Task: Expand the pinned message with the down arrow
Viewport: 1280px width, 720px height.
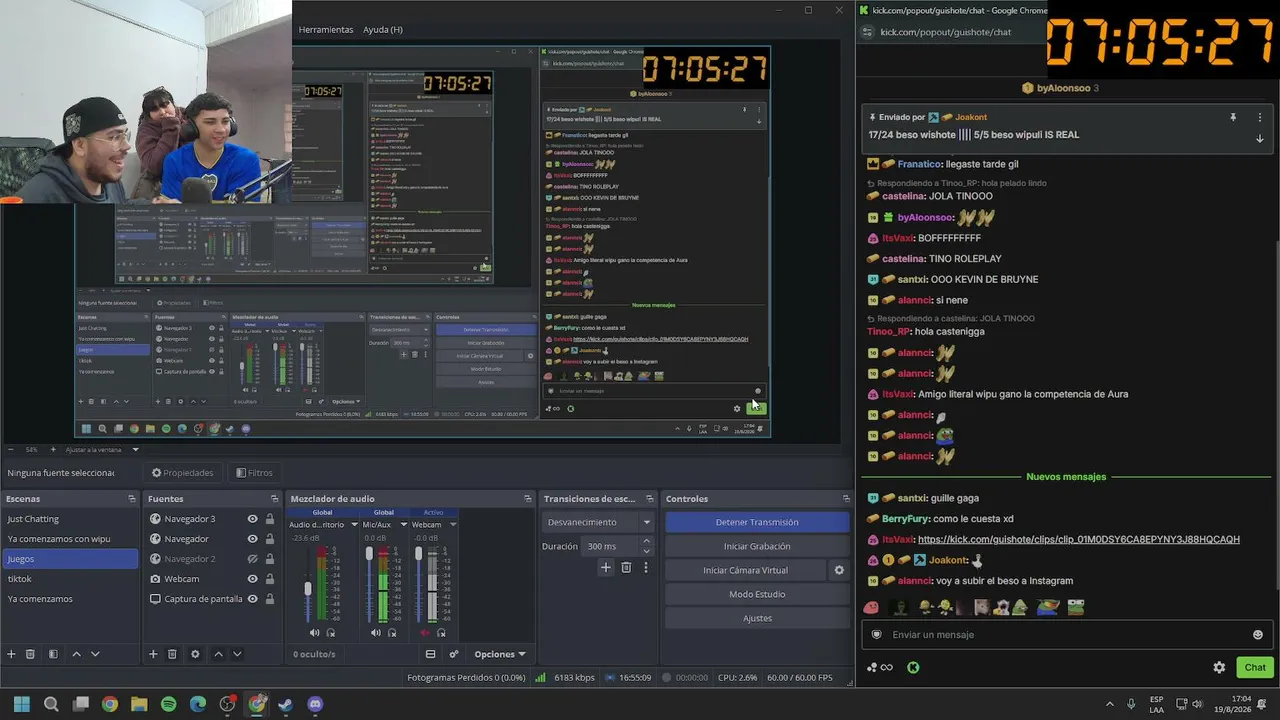Action: (x=1260, y=138)
